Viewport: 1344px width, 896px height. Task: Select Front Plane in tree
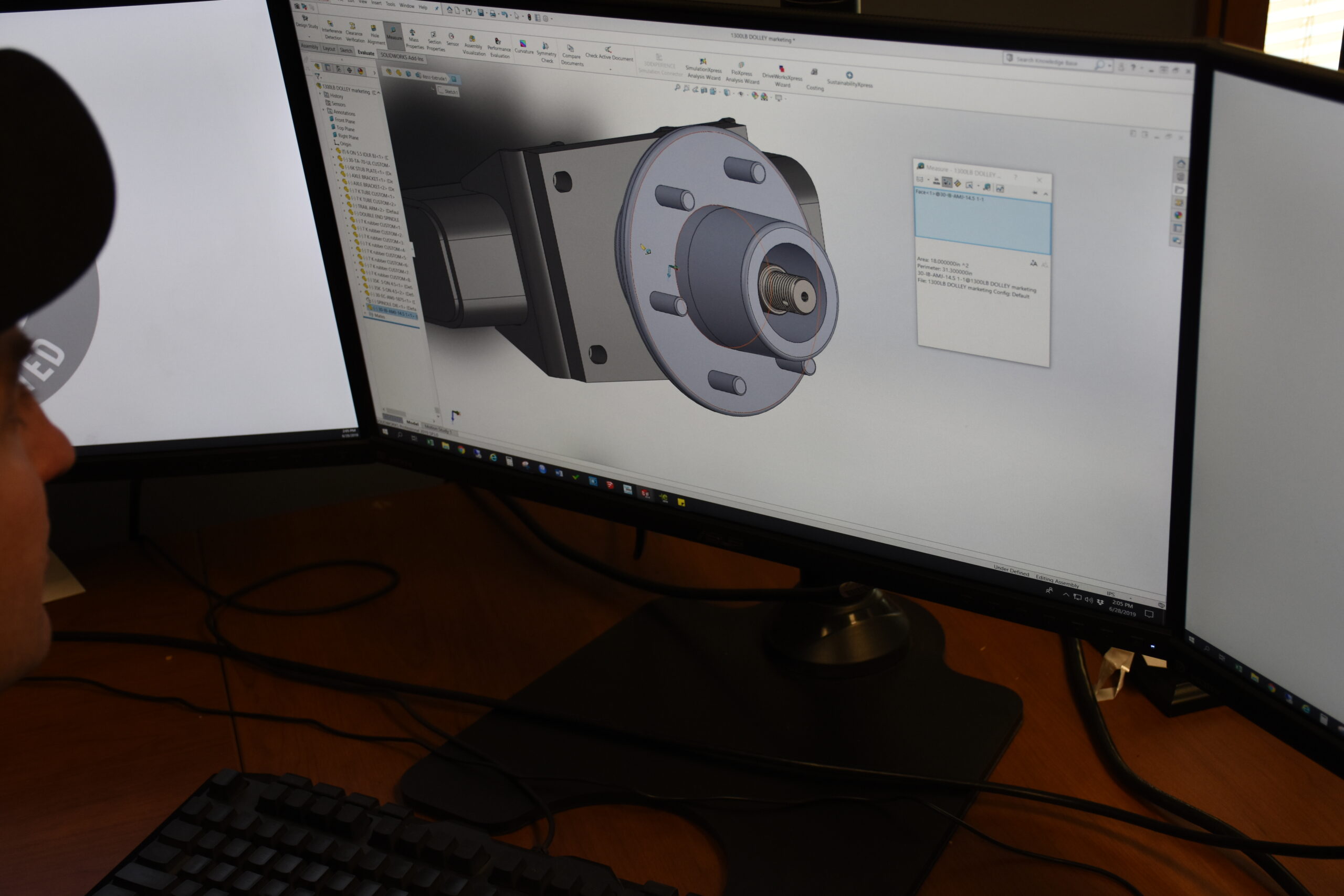[x=343, y=121]
